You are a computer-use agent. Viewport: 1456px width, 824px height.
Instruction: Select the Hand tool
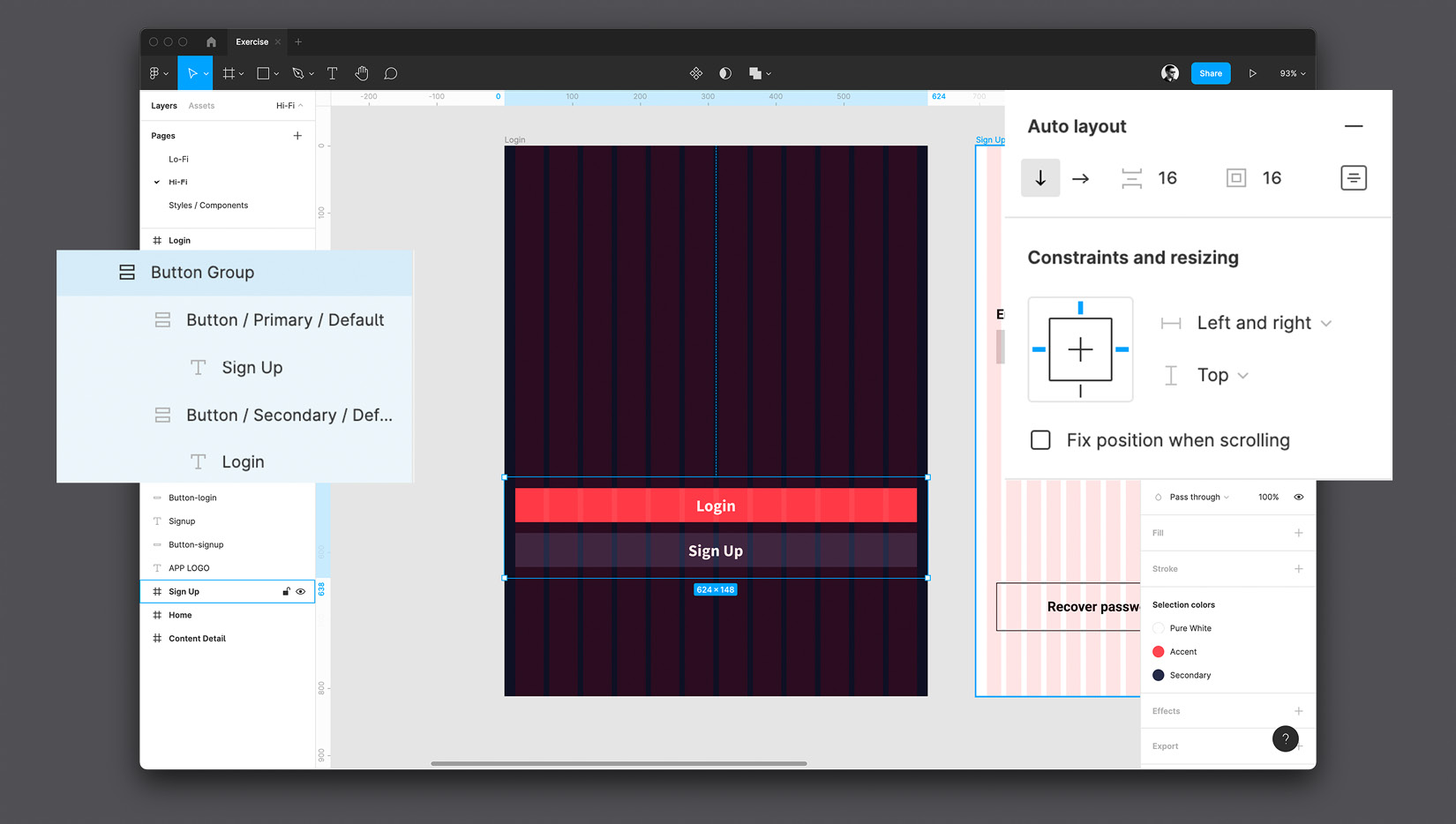coord(362,73)
